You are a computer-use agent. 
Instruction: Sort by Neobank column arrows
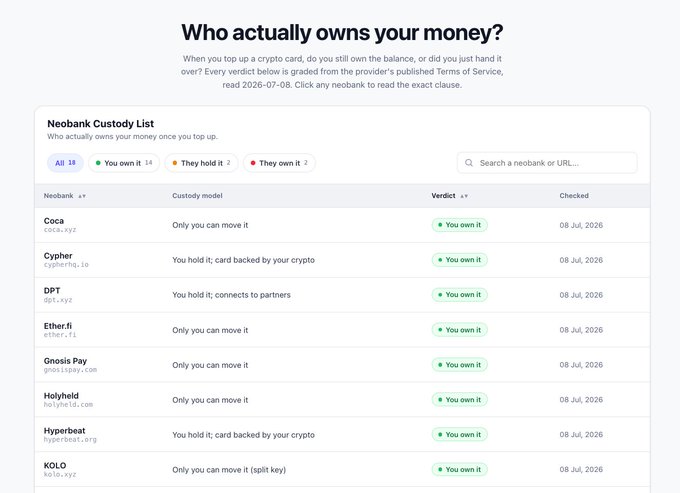coord(82,196)
